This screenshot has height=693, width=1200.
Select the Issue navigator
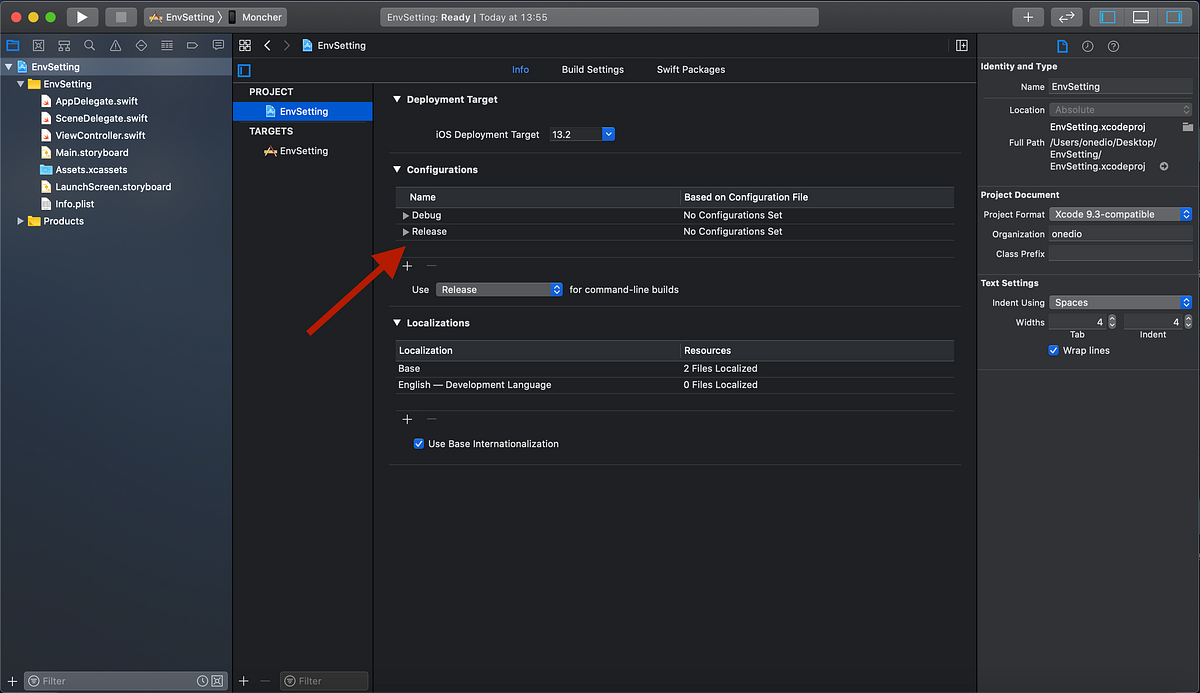pos(113,45)
